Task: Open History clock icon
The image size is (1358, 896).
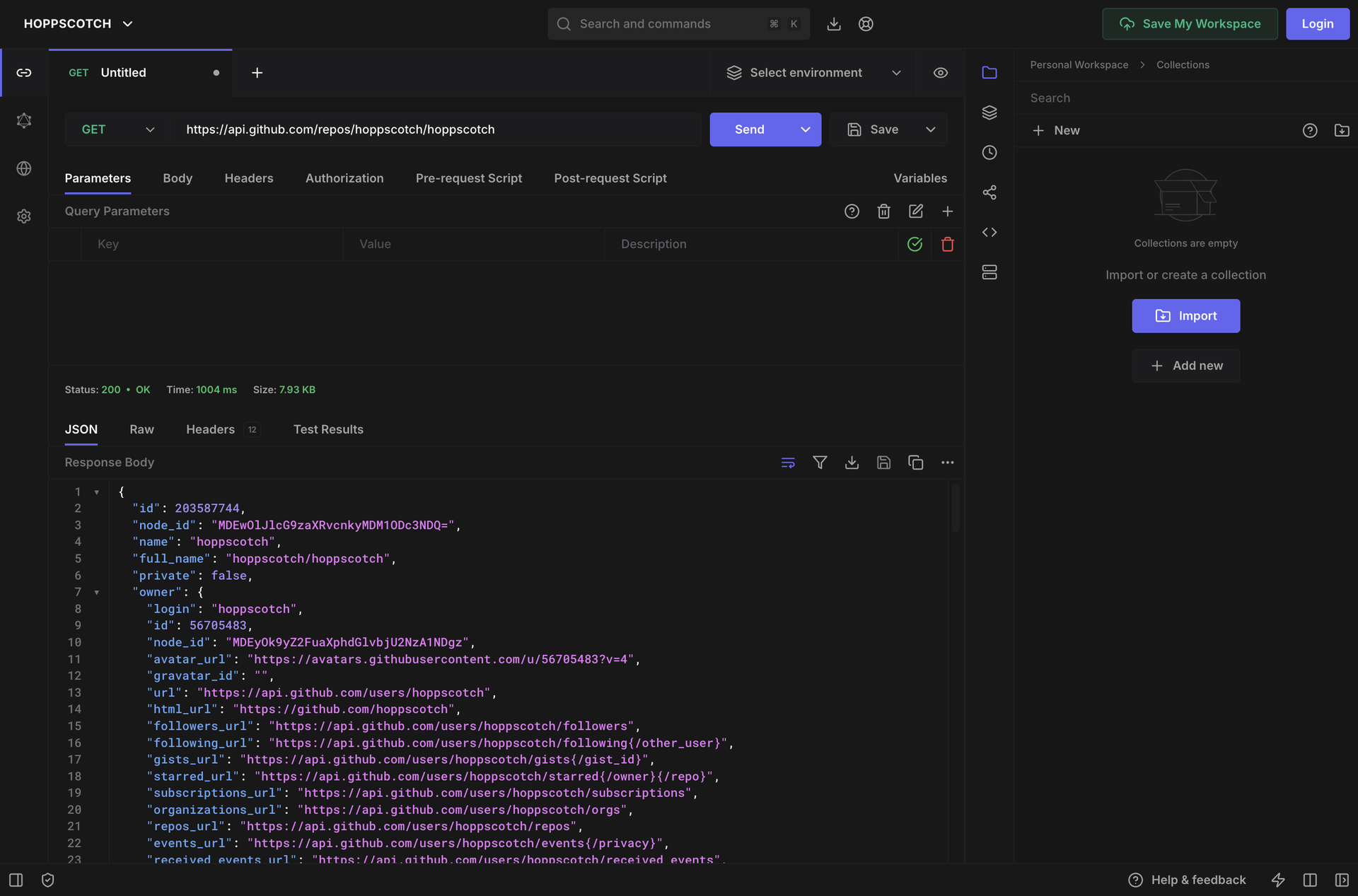Action: 990,153
